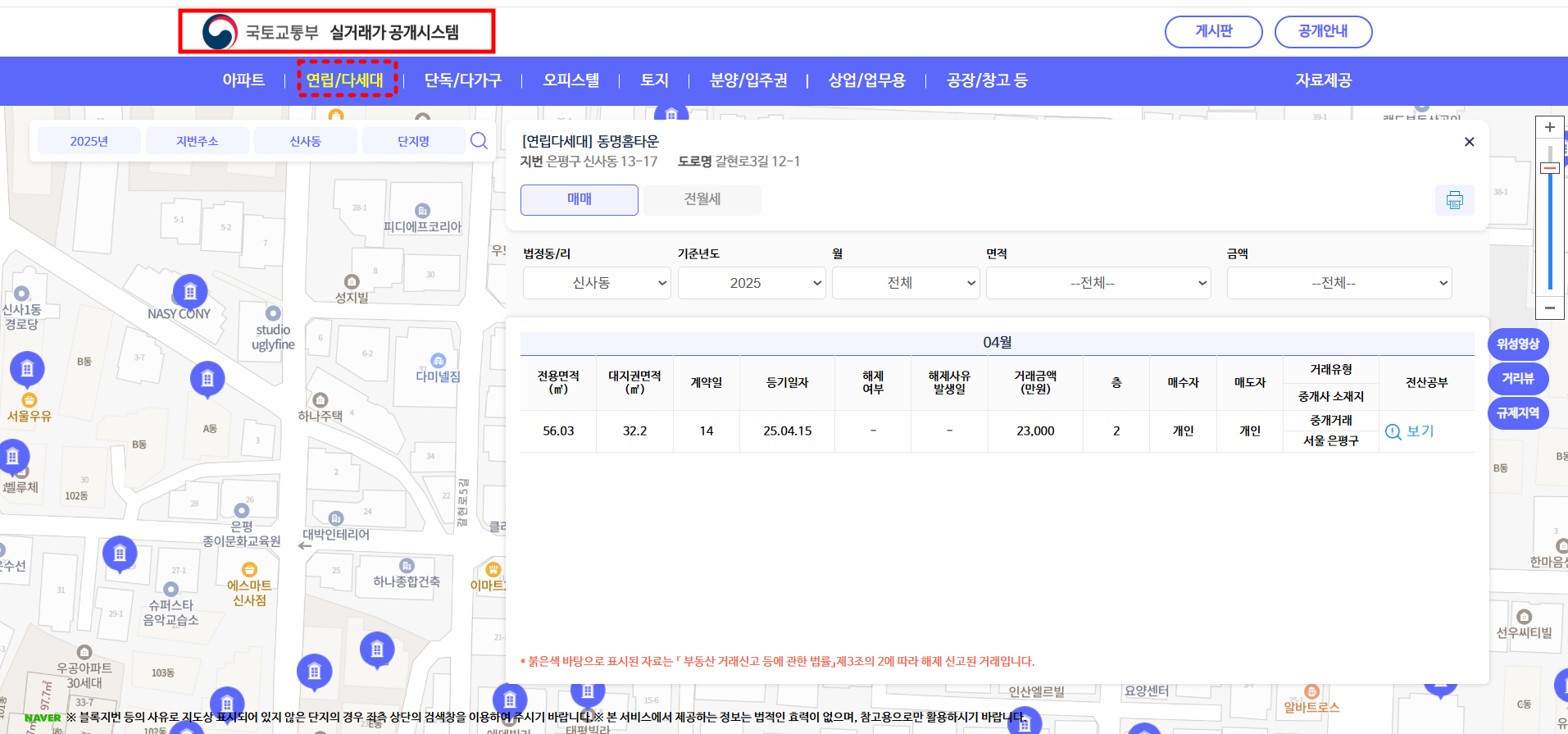Click the 25.04.15 registration date cell
This screenshot has width=1568, height=734.
pyautogui.click(x=788, y=431)
